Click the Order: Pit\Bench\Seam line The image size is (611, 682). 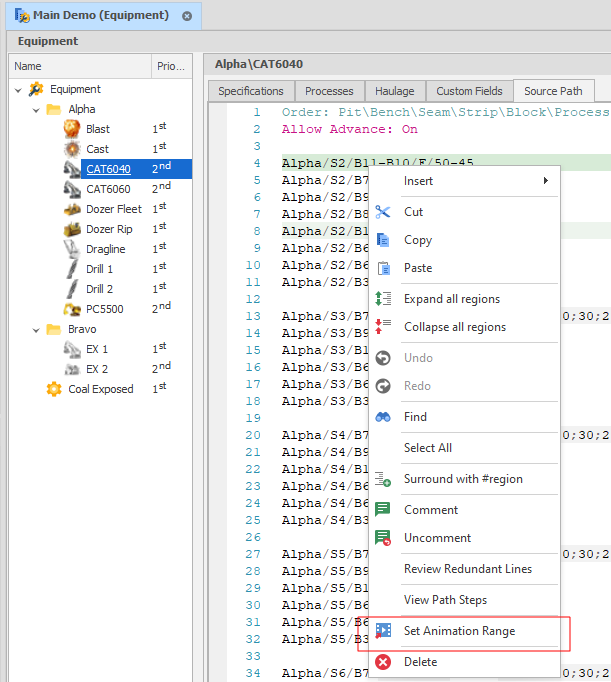445,112
